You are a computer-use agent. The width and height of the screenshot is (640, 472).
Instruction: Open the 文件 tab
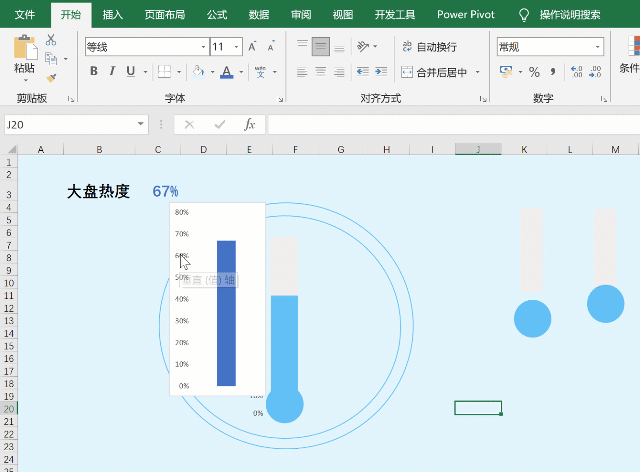coord(25,15)
